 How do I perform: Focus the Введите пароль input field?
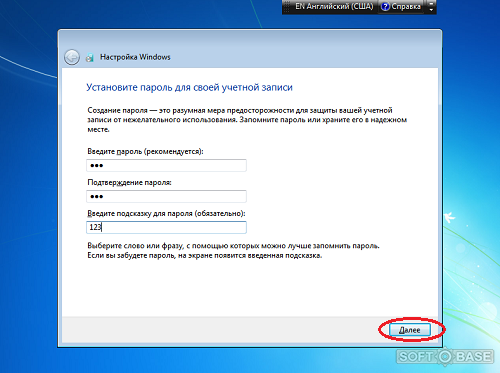[166, 165]
